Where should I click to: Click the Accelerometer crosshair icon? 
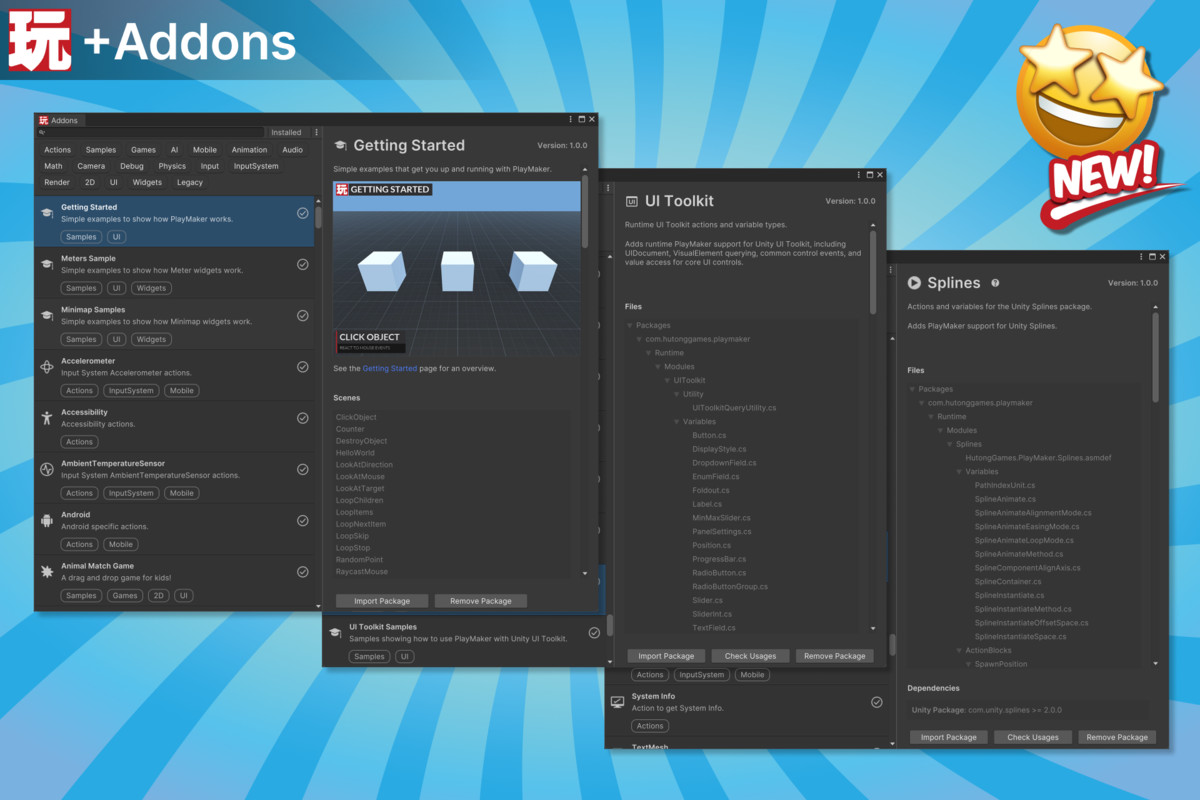tap(46, 367)
